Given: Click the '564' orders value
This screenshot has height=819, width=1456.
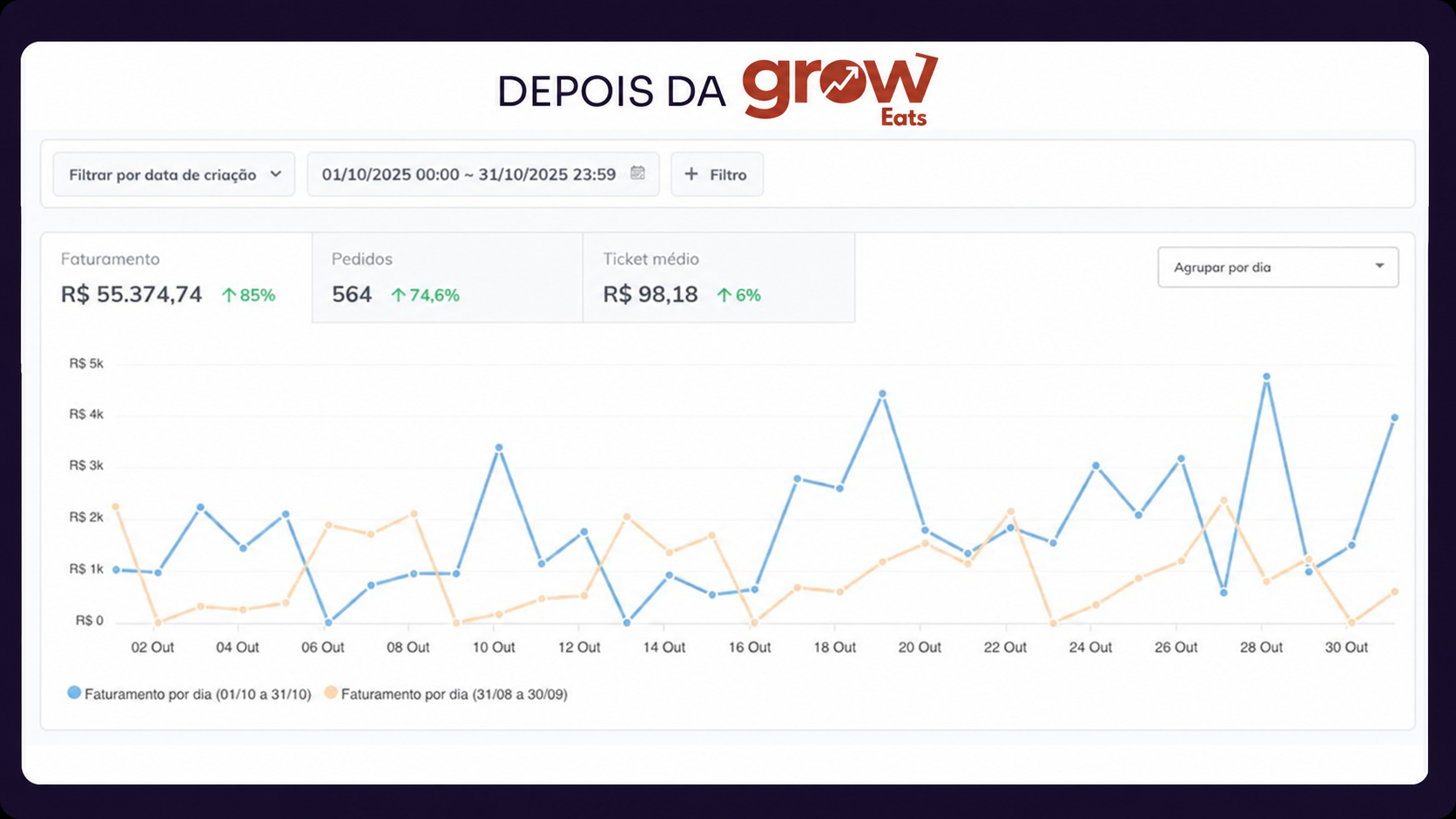Looking at the screenshot, I should coord(352,294).
